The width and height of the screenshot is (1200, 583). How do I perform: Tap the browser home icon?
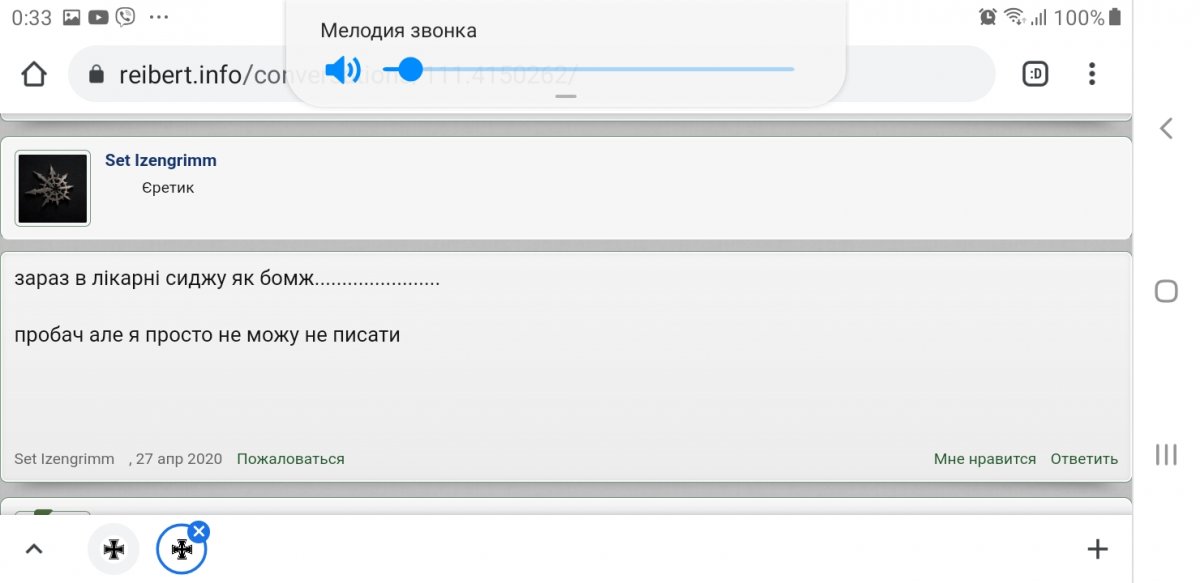(x=34, y=75)
